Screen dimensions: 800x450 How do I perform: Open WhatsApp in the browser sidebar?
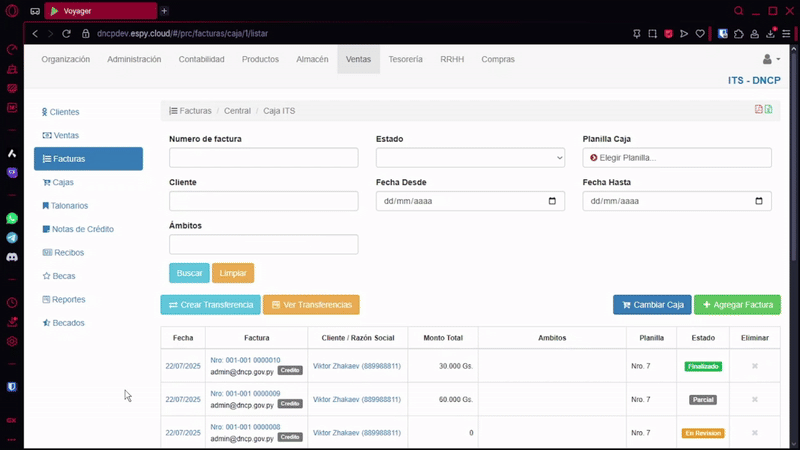pyautogui.click(x=12, y=218)
